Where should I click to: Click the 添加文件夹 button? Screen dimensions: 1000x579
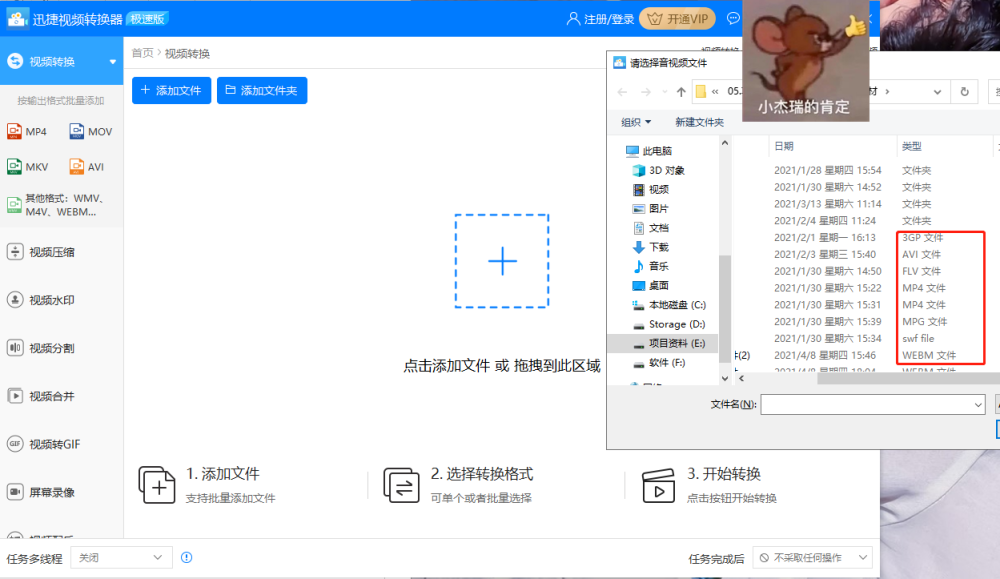261,90
